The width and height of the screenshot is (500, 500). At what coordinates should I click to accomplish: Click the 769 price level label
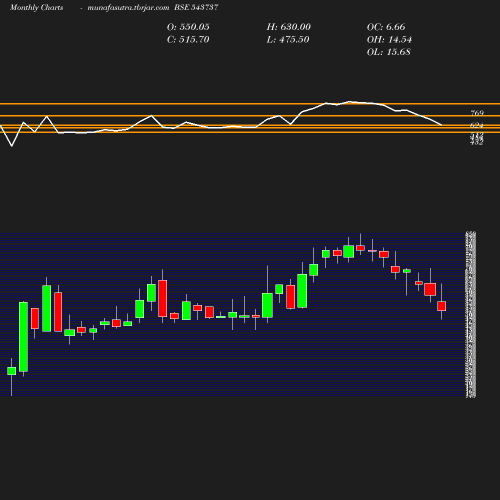click(477, 113)
